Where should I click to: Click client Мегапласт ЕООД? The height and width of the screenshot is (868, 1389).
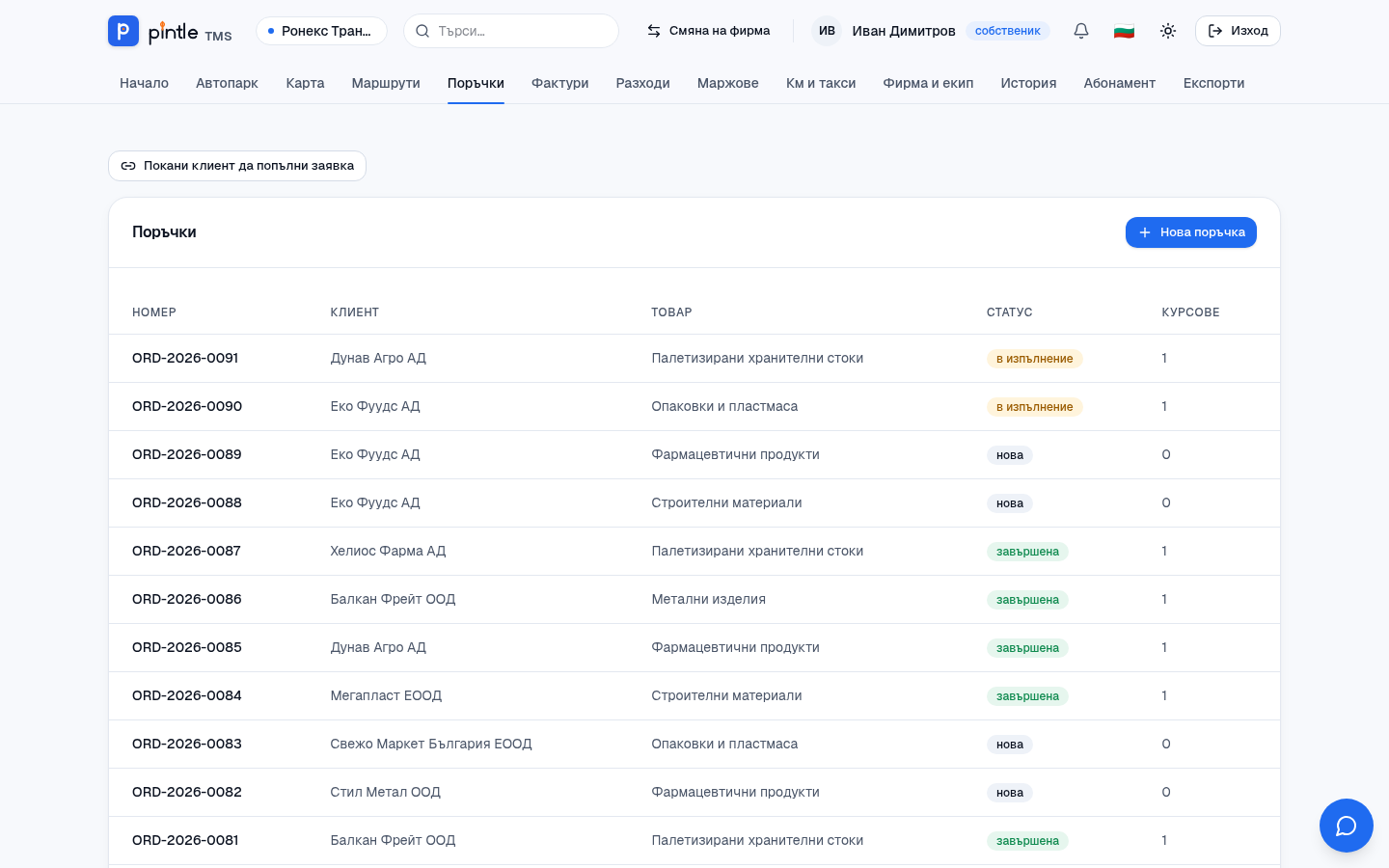(x=386, y=695)
